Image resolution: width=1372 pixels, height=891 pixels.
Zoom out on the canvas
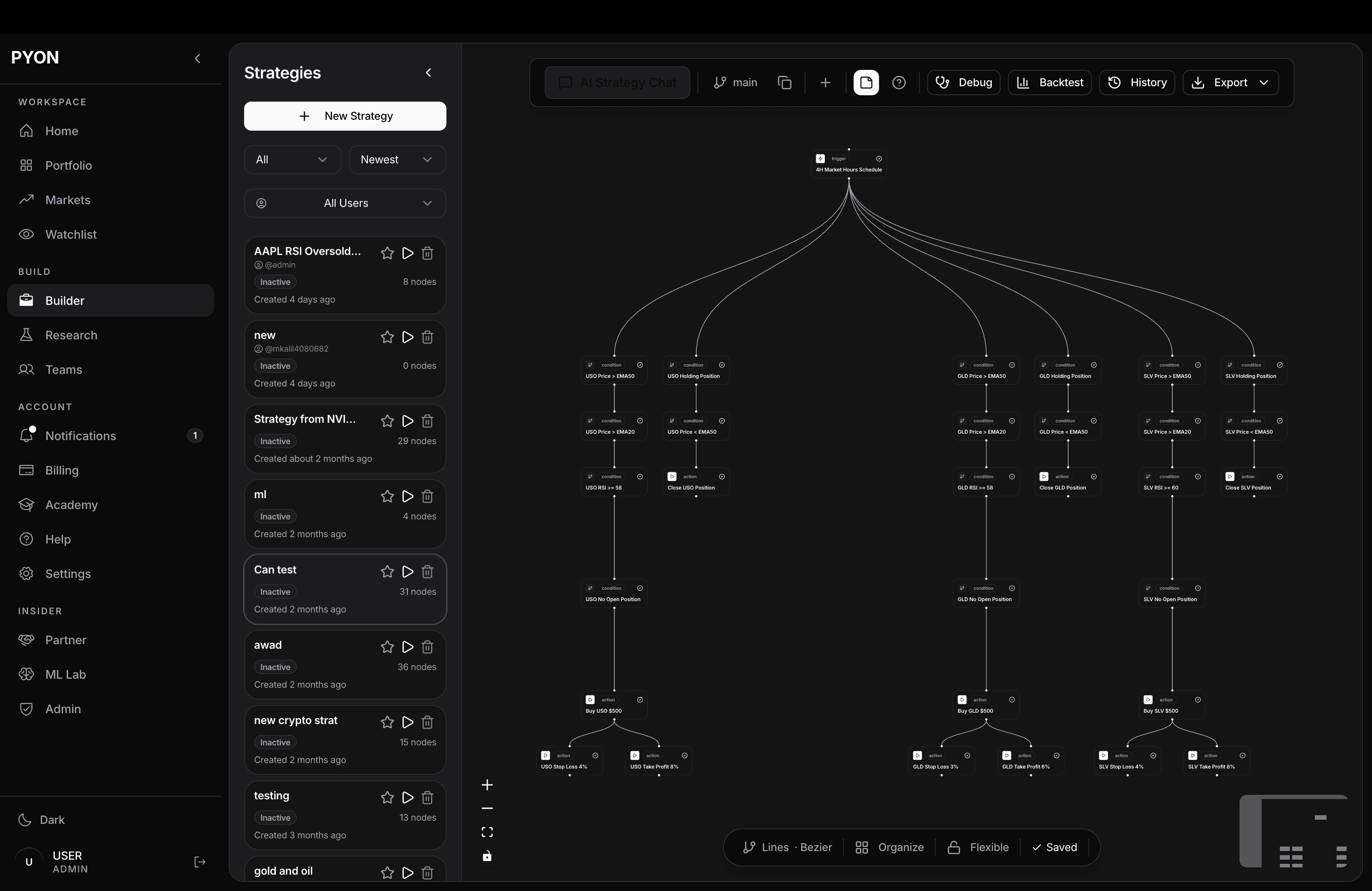(x=487, y=808)
